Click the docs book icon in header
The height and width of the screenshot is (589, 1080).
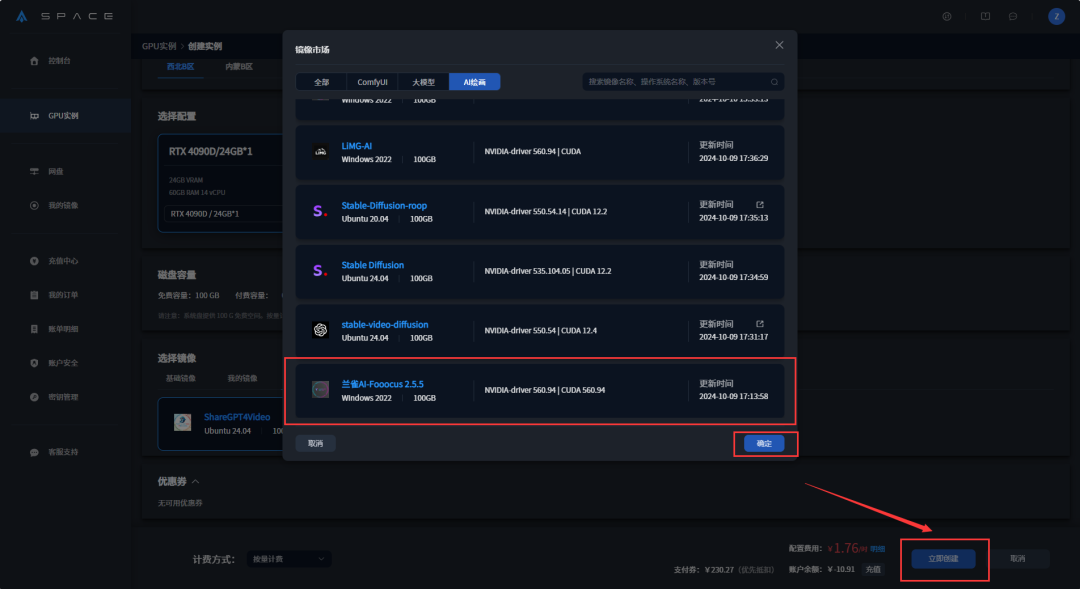pyautogui.click(x=986, y=17)
